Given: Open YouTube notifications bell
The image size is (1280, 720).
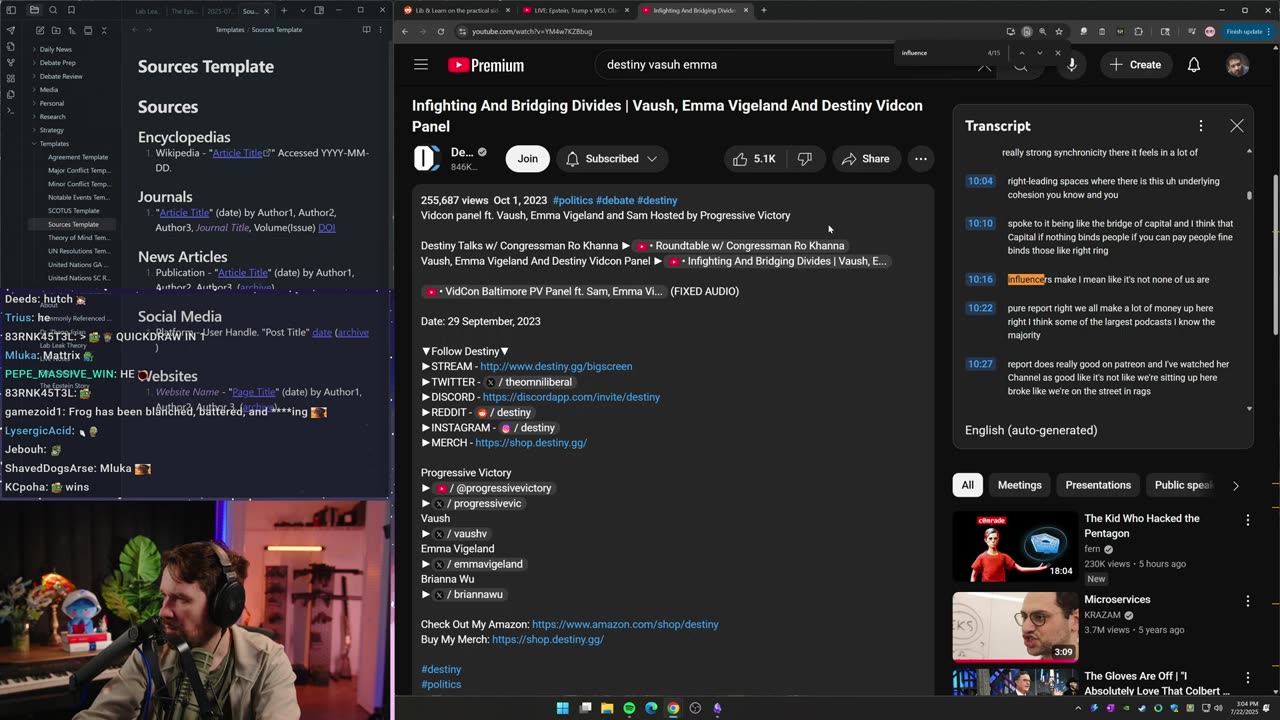Looking at the screenshot, I should click(x=1193, y=65).
